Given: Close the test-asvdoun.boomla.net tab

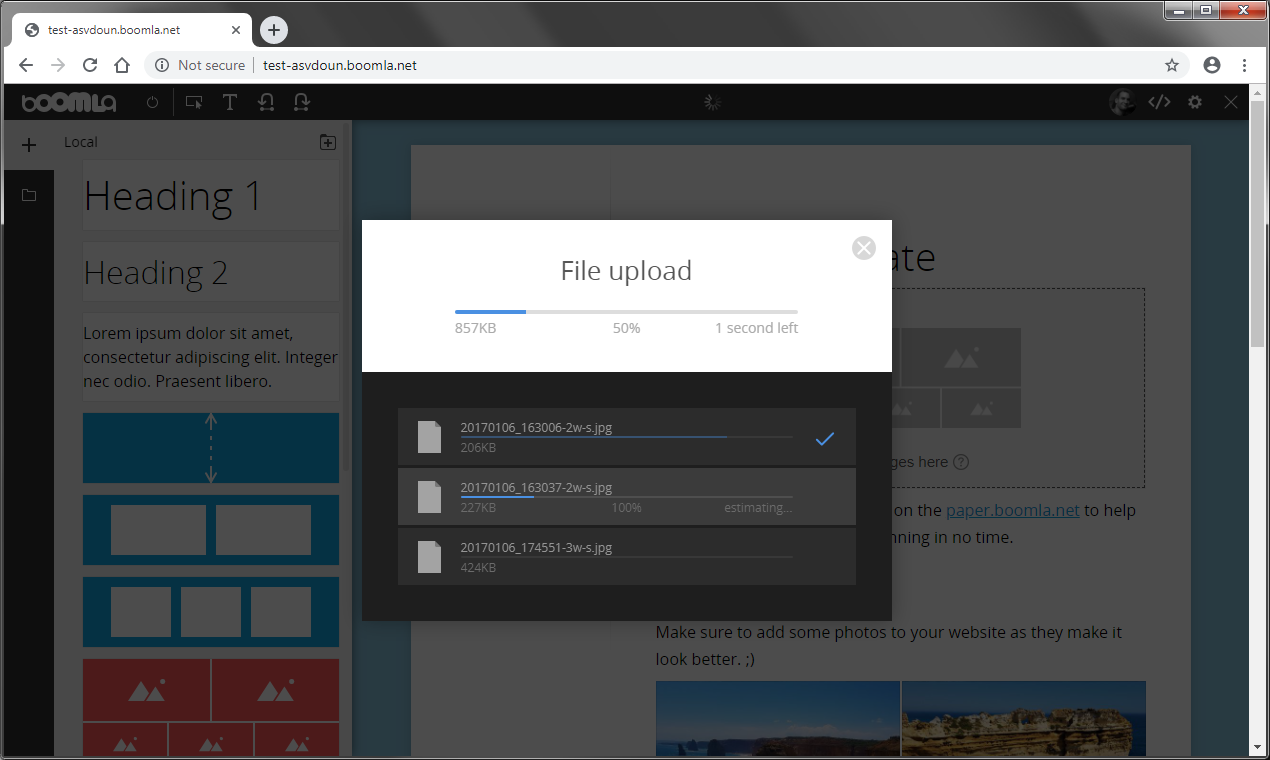Looking at the screenshot, I should [237, 30].
